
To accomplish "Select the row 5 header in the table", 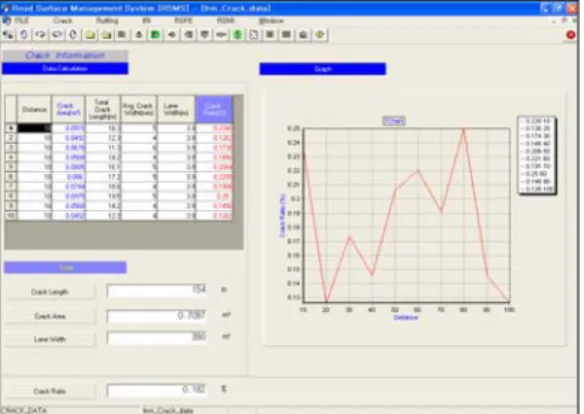I will (x=11, y=167).
